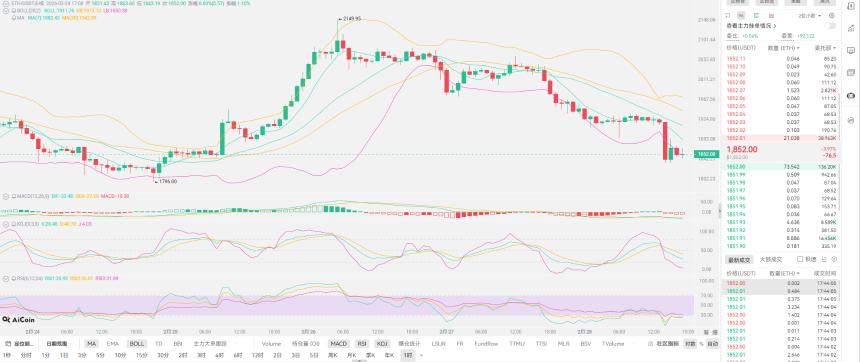Select the combined order book view icon
Image resolution: width=860 pixels, height=362 pixels.
[x=741, y=16]
